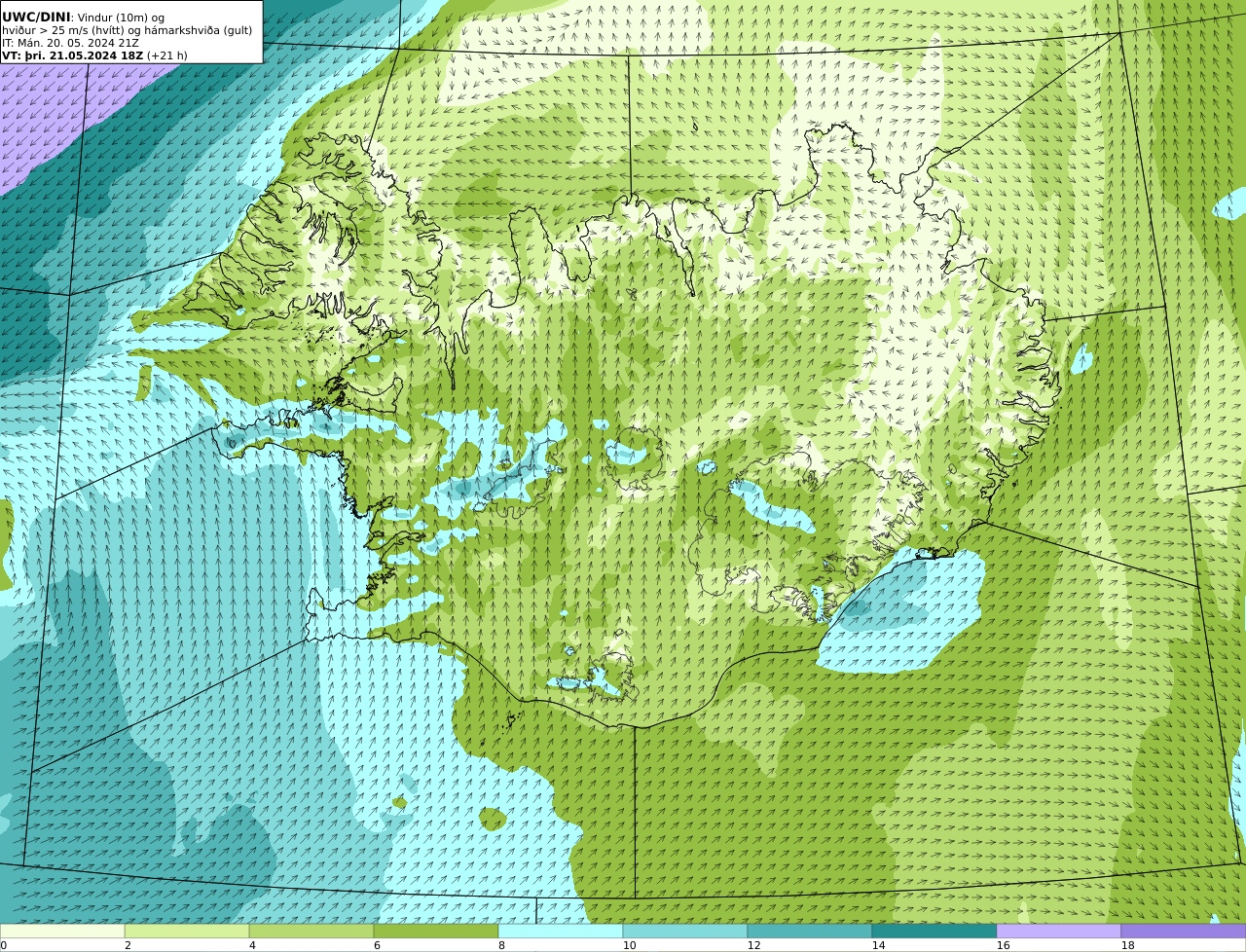Click the 8–10 m/s light cyan legend swatch
The width and height of the screenshot is (1246, 952).
pyautogui.click(x=561, y=931)
